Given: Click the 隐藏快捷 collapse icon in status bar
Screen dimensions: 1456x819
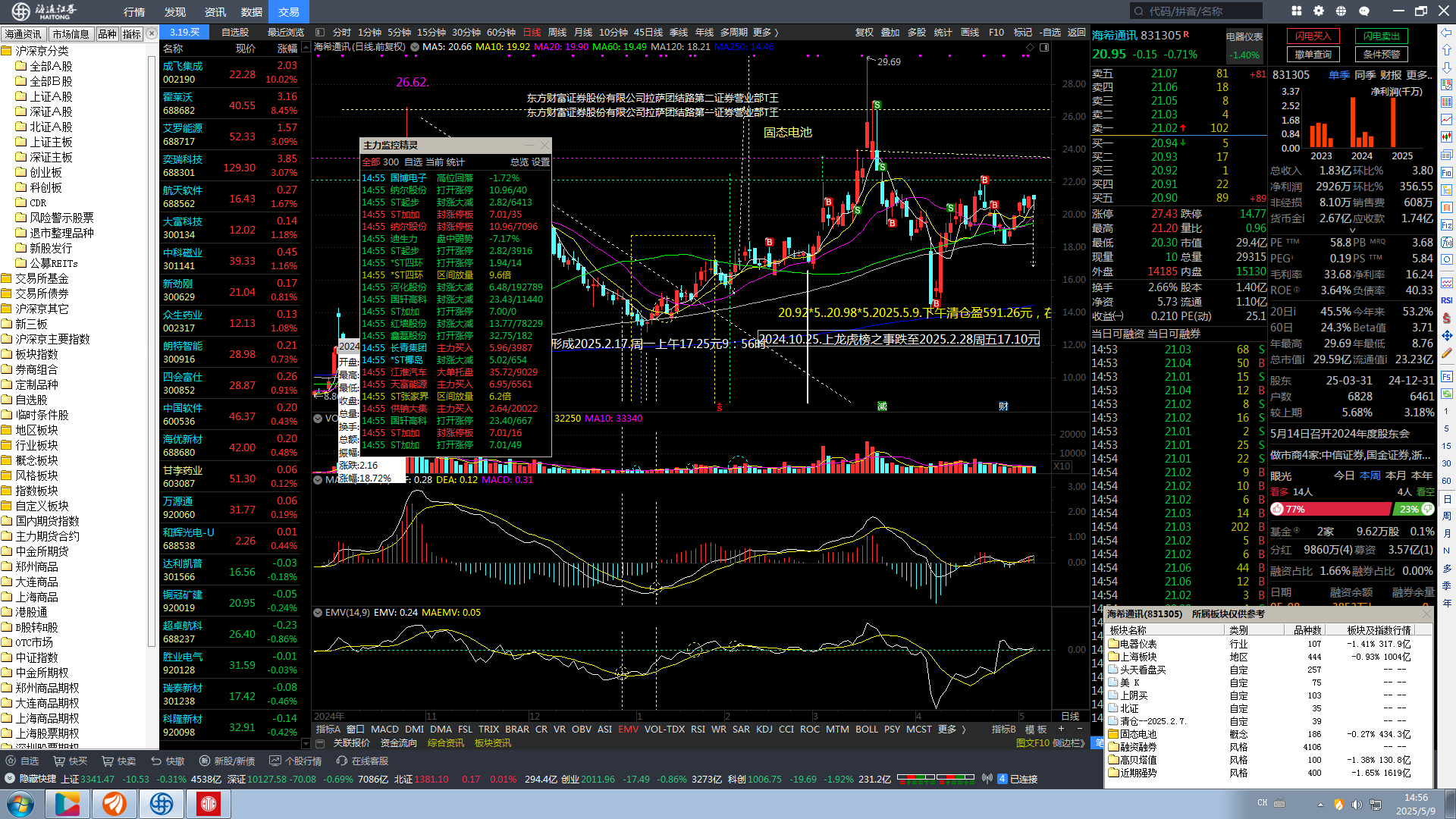Looking at the screenshot, I should click(10, 778).
